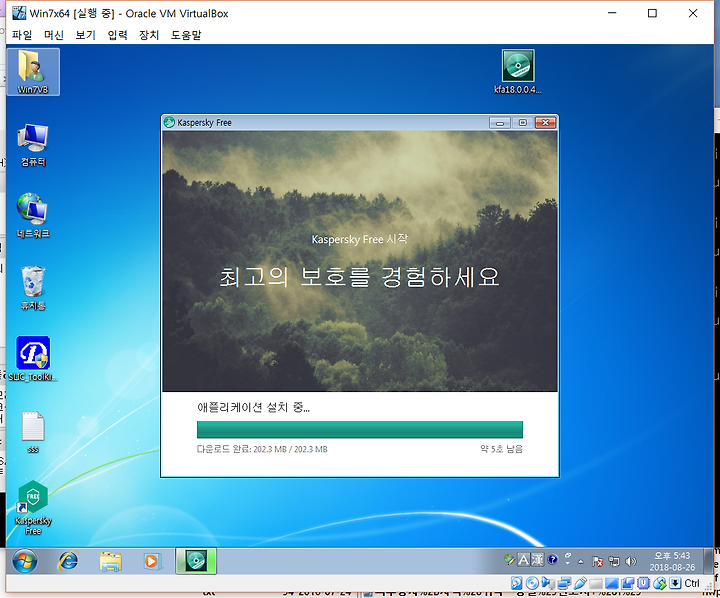Click the tray clock showing 오후 5:43

point(672,561)
